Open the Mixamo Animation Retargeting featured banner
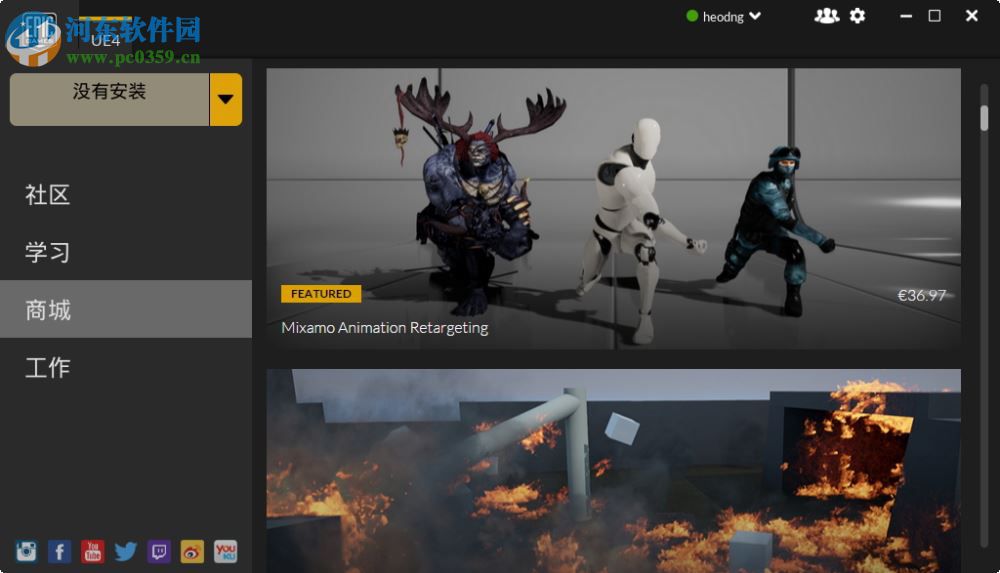Viewport: 1000px width, 573px height. click(x=614, y=209)
